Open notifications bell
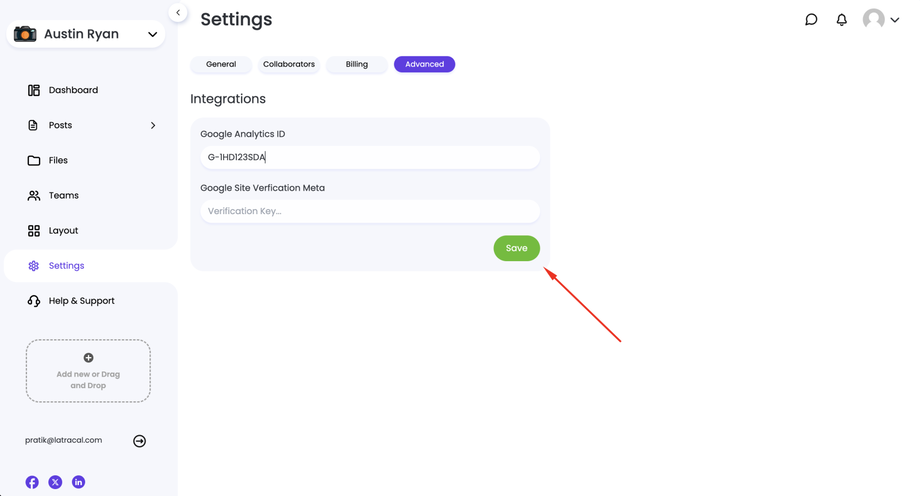The height and width of the screenshot is (496, 920). pos(842,20)
